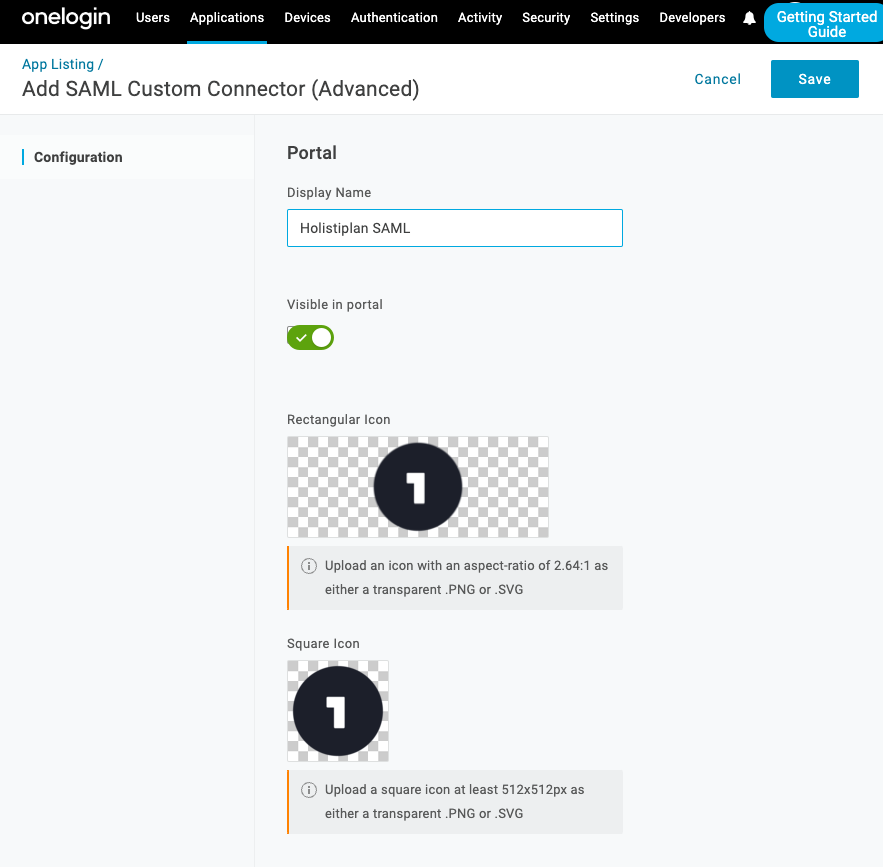Open the Users menu
The image size is (883, 867).
click(153, 18)
